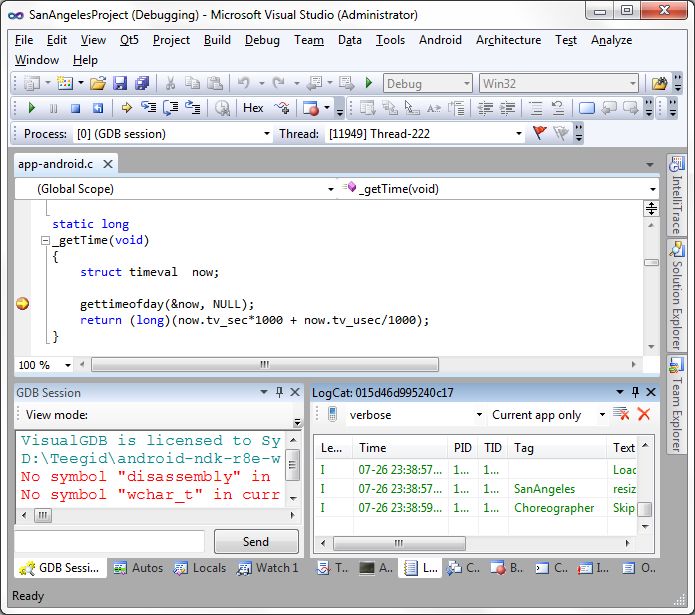695x615 pixels.
Task: Click the Save All icon
Action: (x=142, y=83)
